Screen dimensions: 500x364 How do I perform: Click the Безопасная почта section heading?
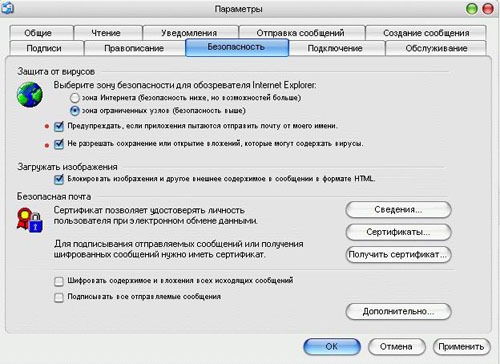pos(54,197)
